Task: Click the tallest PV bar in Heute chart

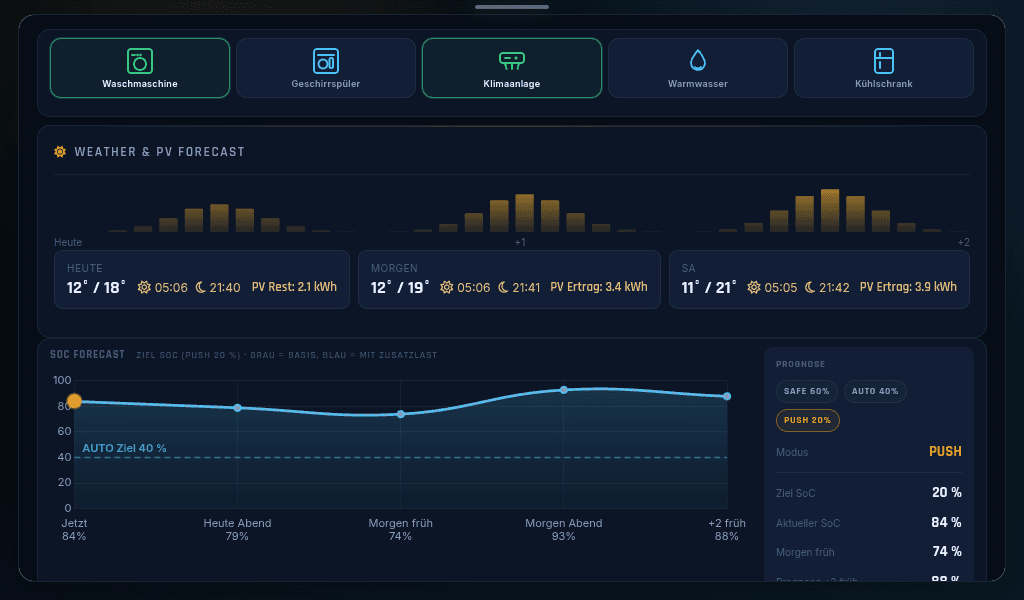Action: click(219, 218)
